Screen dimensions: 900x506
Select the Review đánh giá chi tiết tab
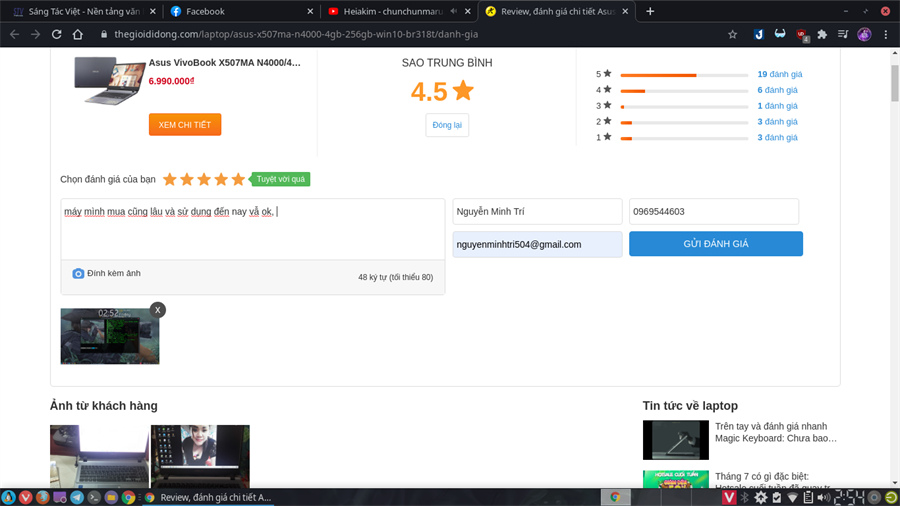pos(557,11)
